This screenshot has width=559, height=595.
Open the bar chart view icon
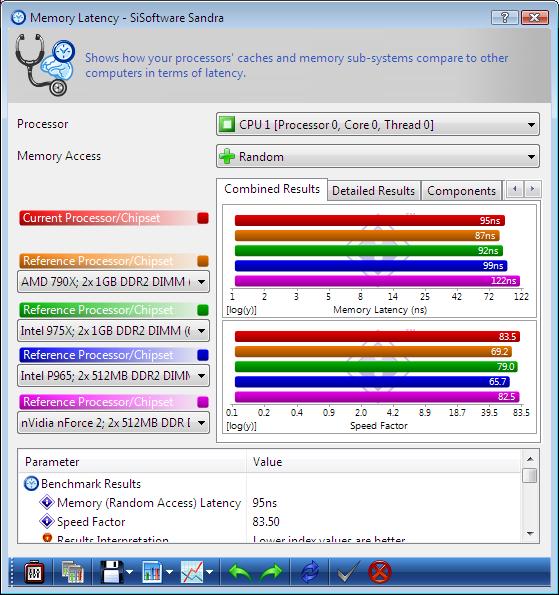[152, 572]
